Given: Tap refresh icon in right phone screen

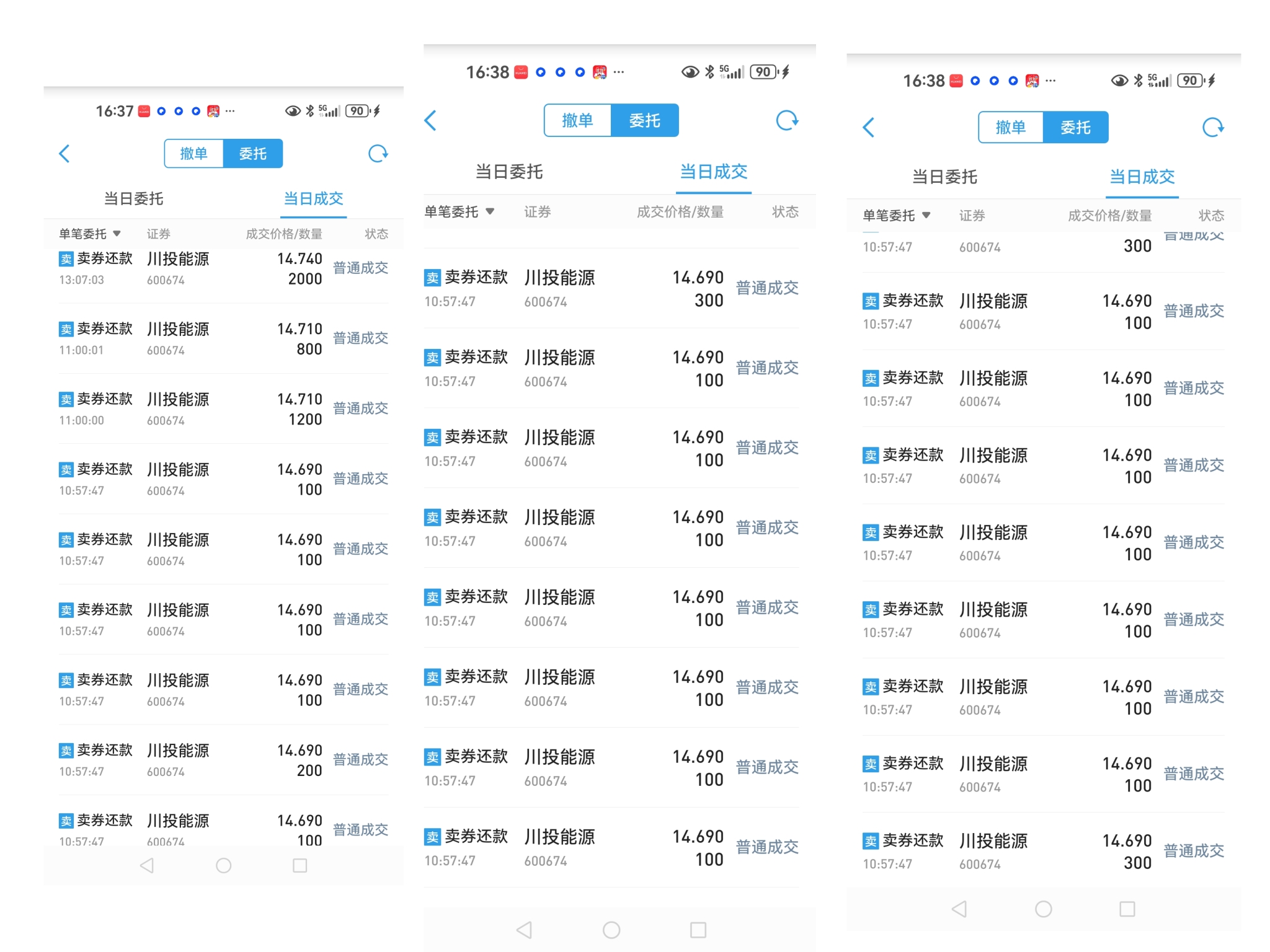Looking at the screenshot, I should (x=1213, y=128).
